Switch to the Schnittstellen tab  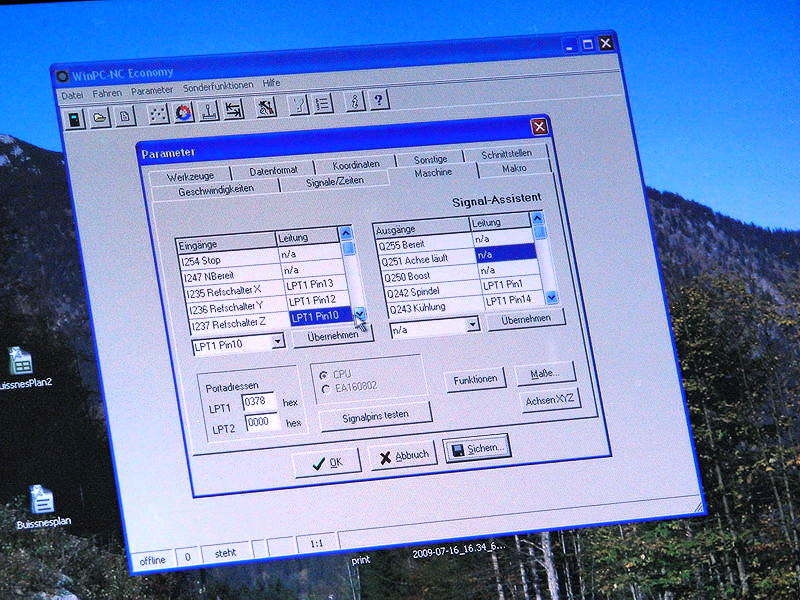506,154
